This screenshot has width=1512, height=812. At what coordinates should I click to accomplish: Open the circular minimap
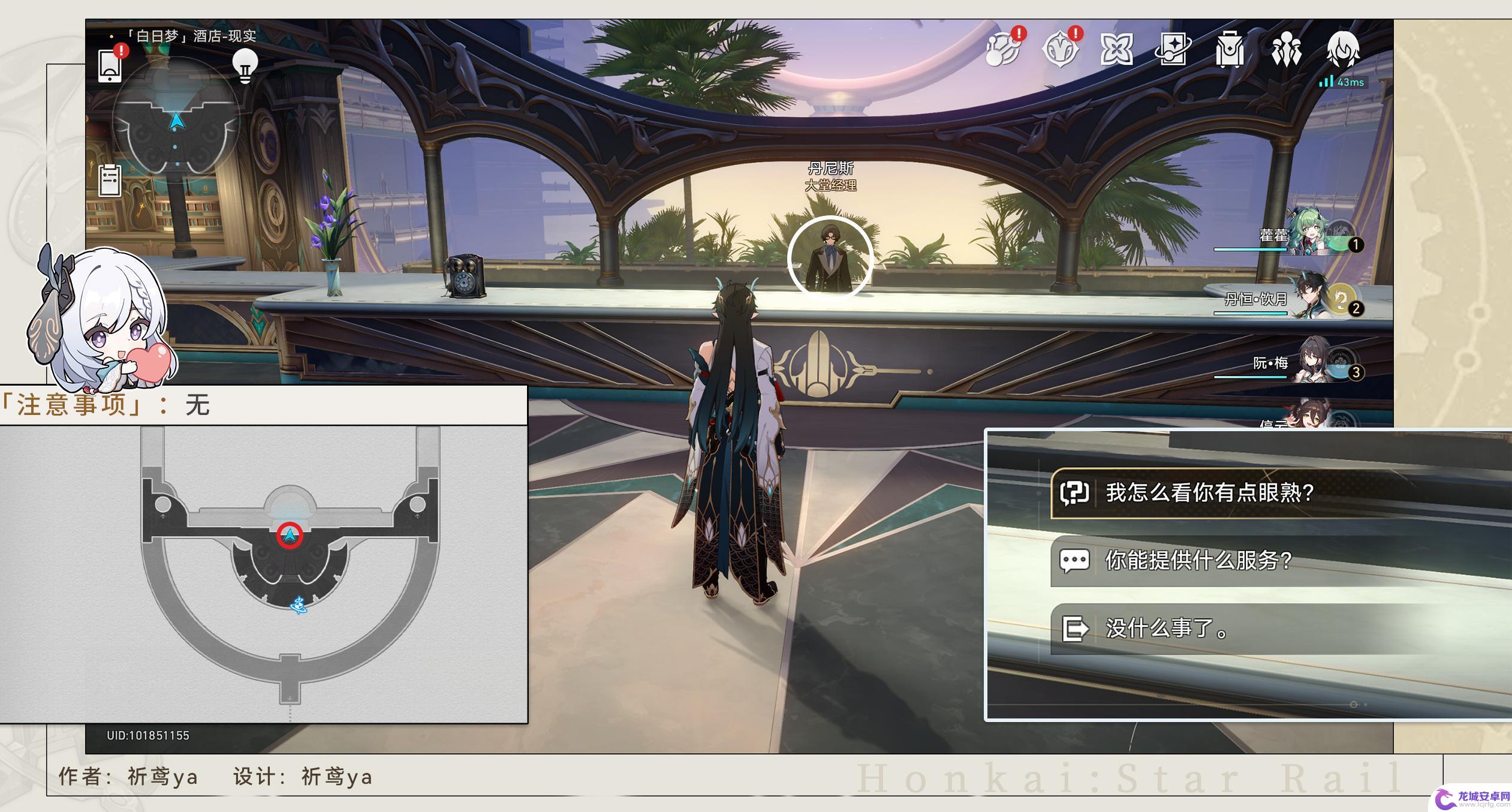[176, 119]
